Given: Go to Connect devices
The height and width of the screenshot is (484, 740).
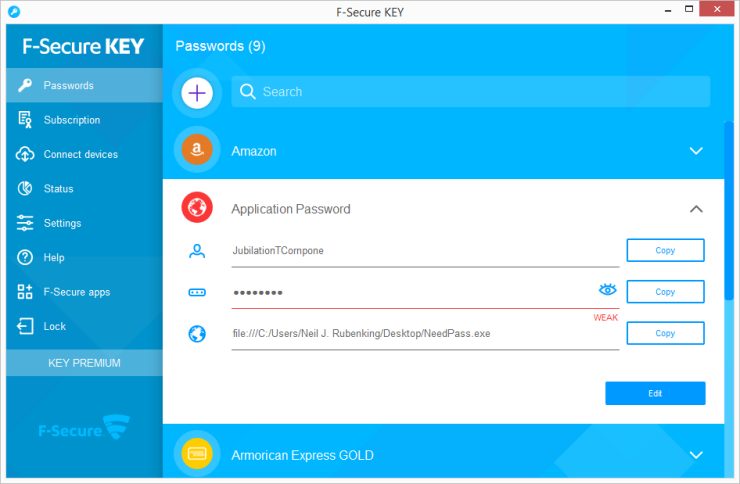Looking at the screenshot, I should [x=84, y=154].
